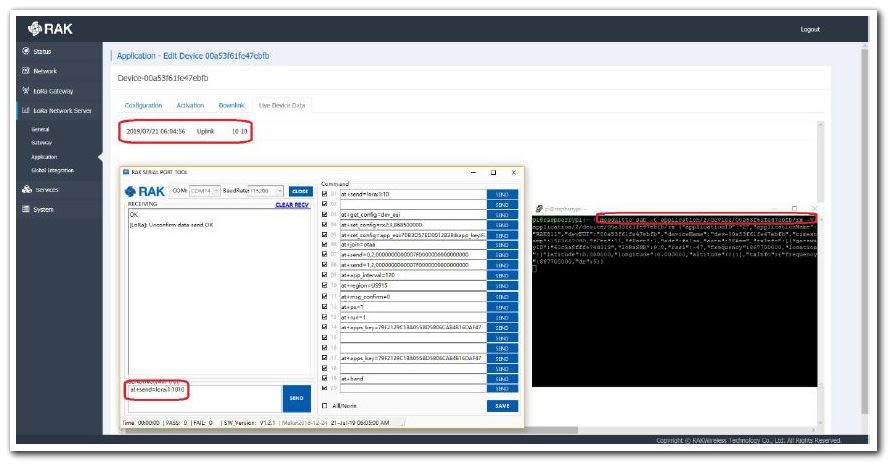The height and width of the screenshot is (469, 895).
Task: Click the Uplink entry in live data
Action: (205, 131)
